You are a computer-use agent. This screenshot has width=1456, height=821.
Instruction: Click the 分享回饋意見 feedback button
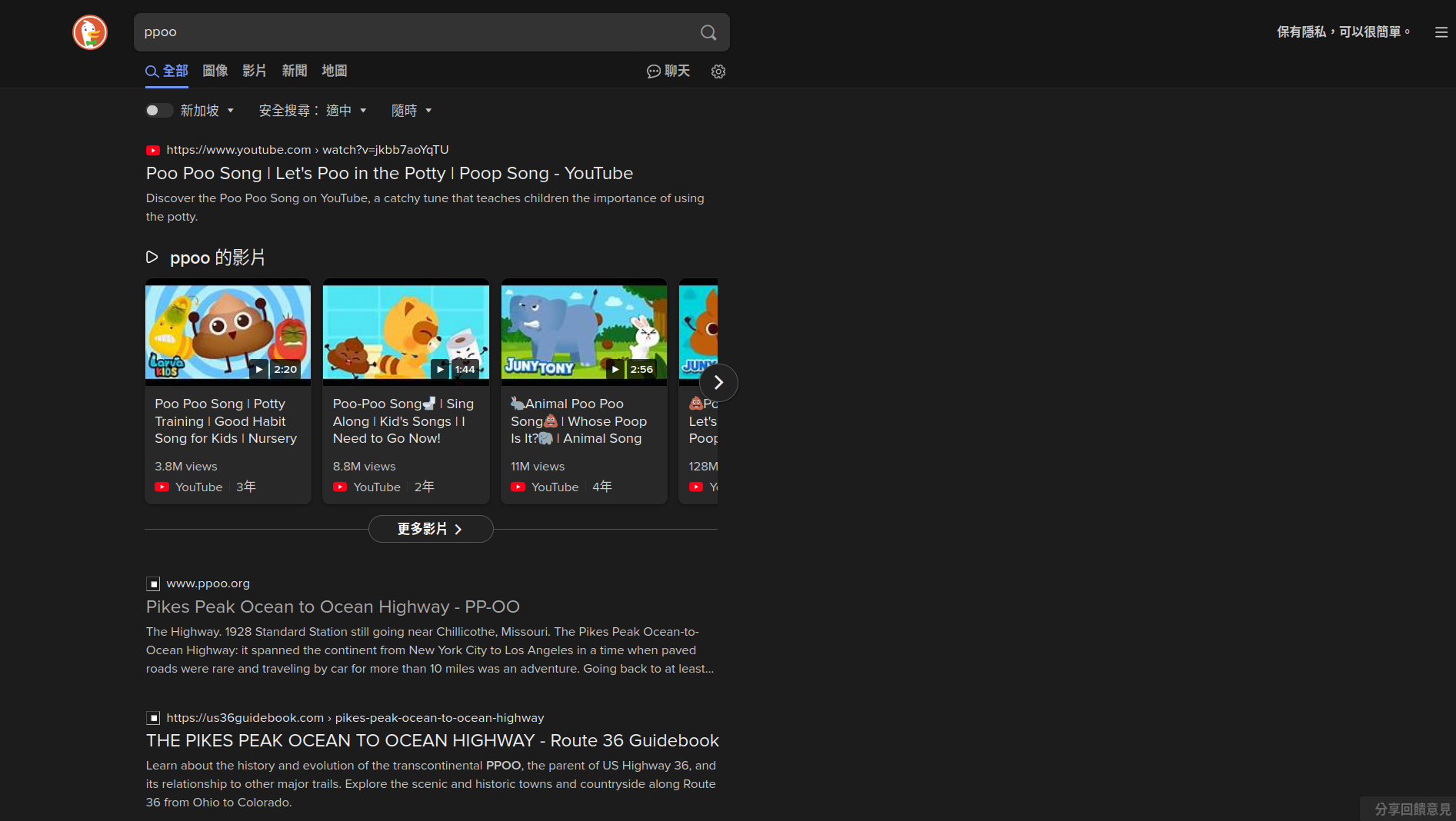tap(1411, 809)
